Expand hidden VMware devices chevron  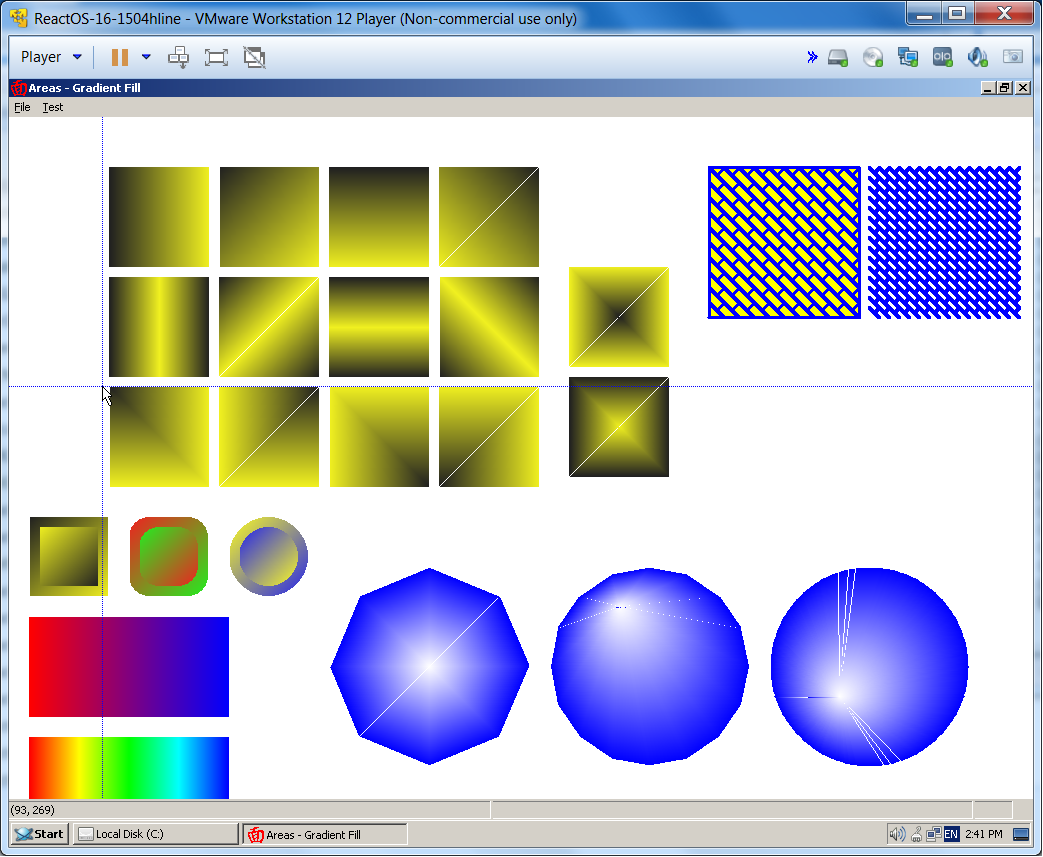812,57
